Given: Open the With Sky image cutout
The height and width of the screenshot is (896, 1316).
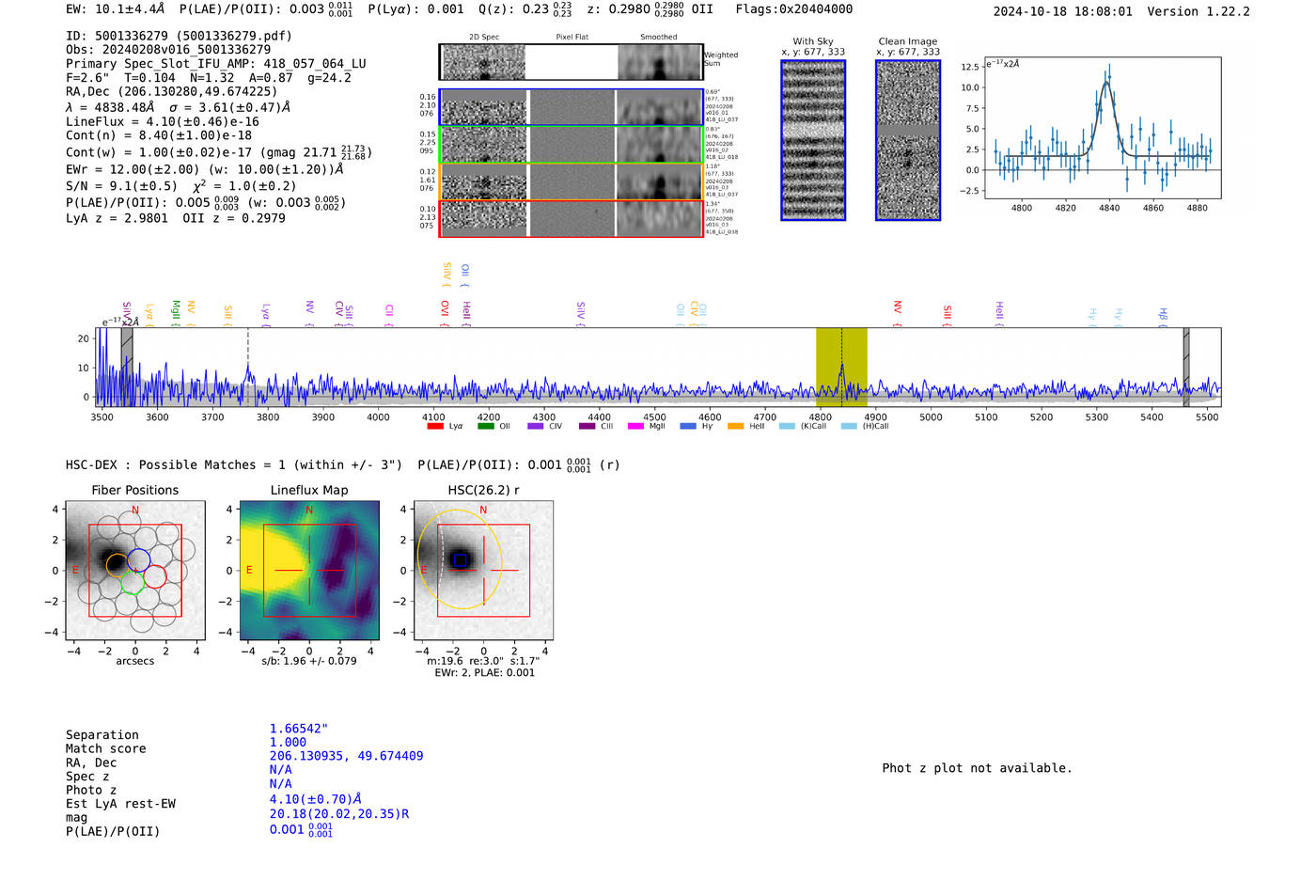Looking at the screenshot, I should pyautogui.click(x=813, y=140).
